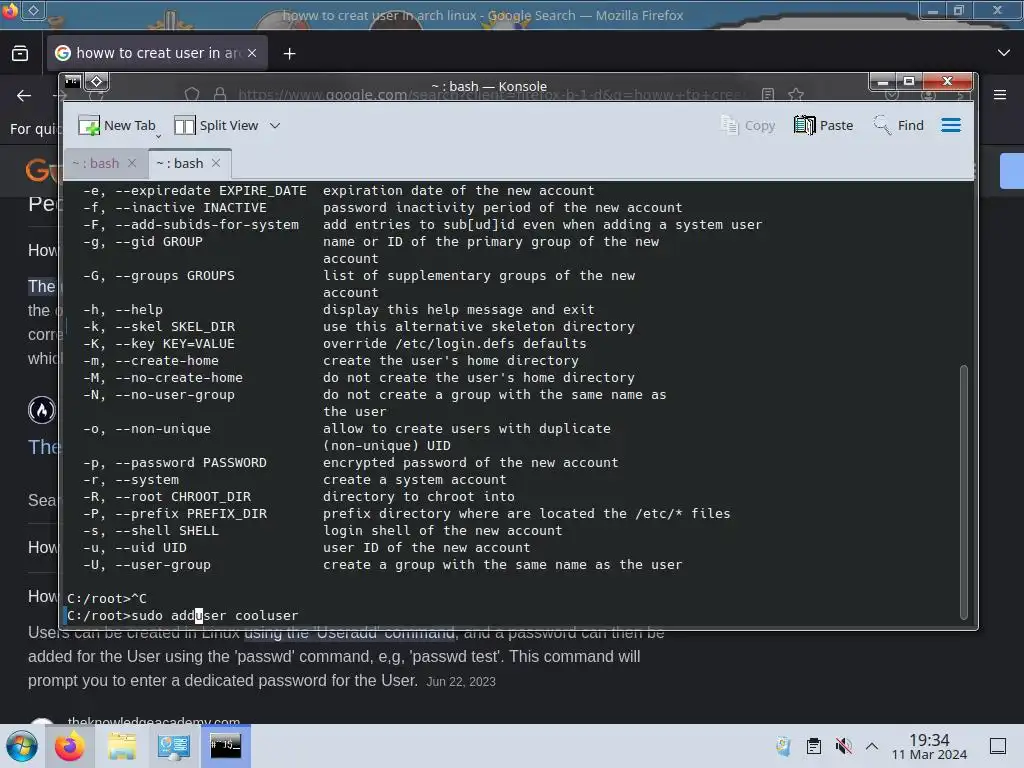Click the '--create-home' option text
Screen dimensions: 1024x768
point(167,360)
